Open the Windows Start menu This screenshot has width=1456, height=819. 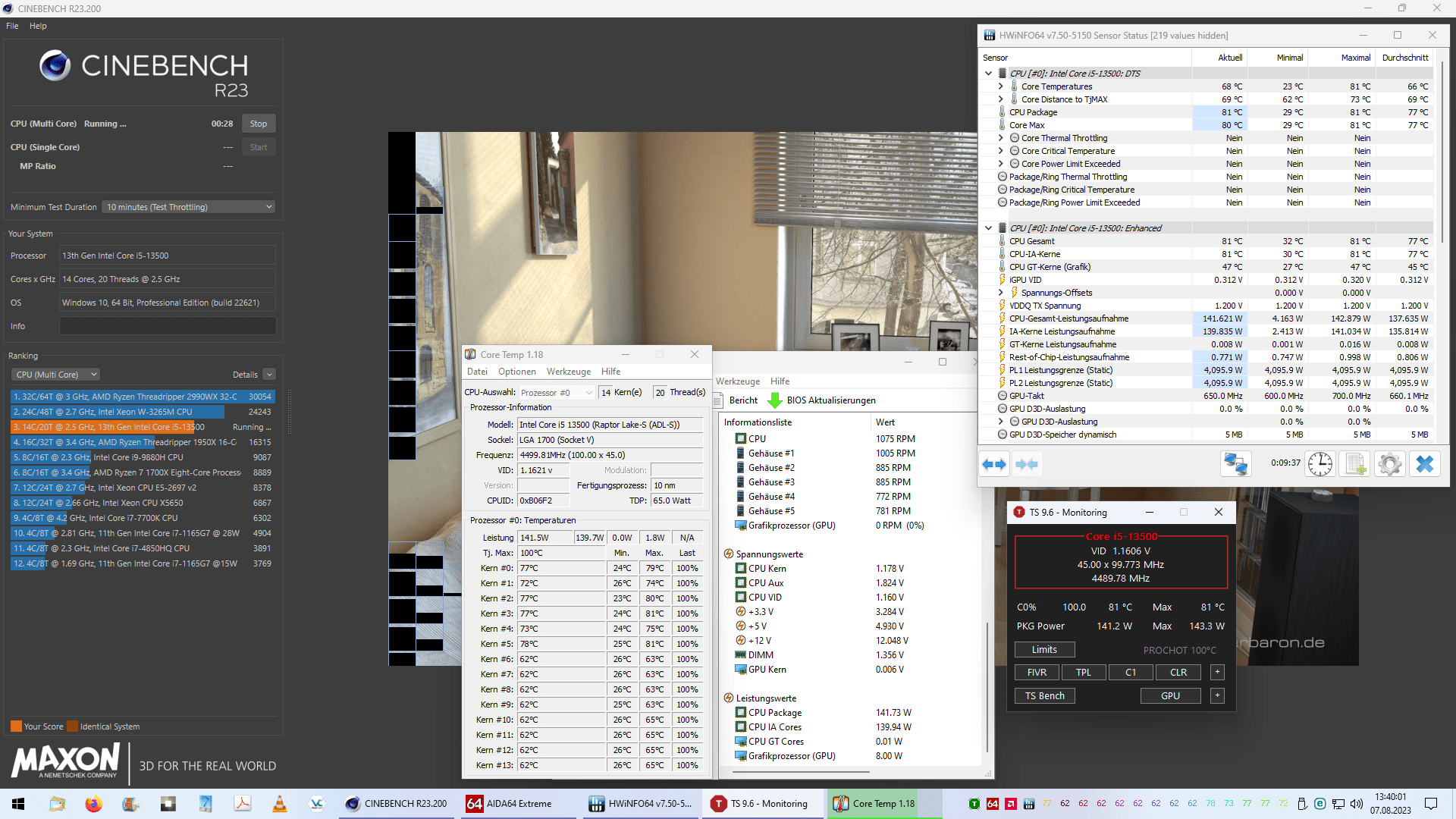coord(18,804)
